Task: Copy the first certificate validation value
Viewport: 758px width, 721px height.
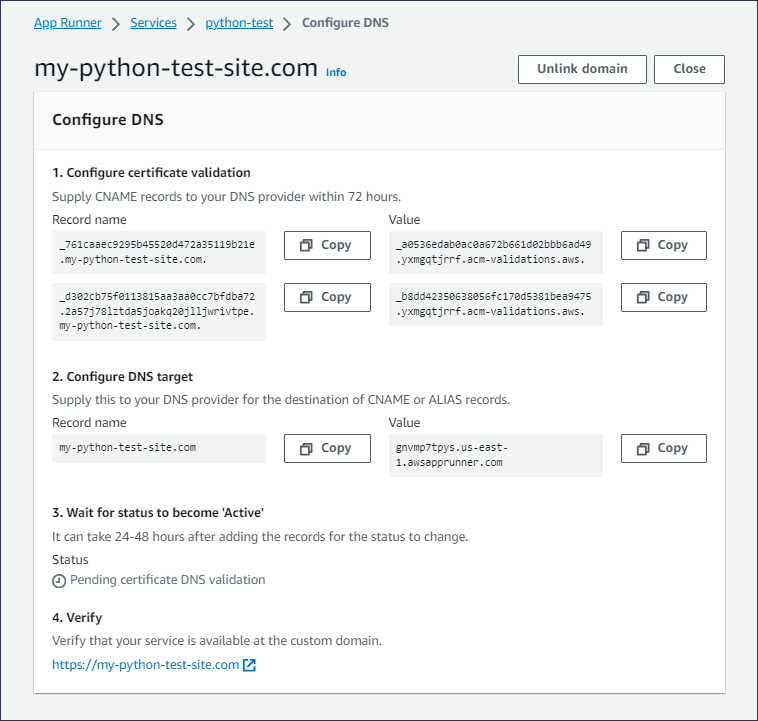Action: [663, 245]
